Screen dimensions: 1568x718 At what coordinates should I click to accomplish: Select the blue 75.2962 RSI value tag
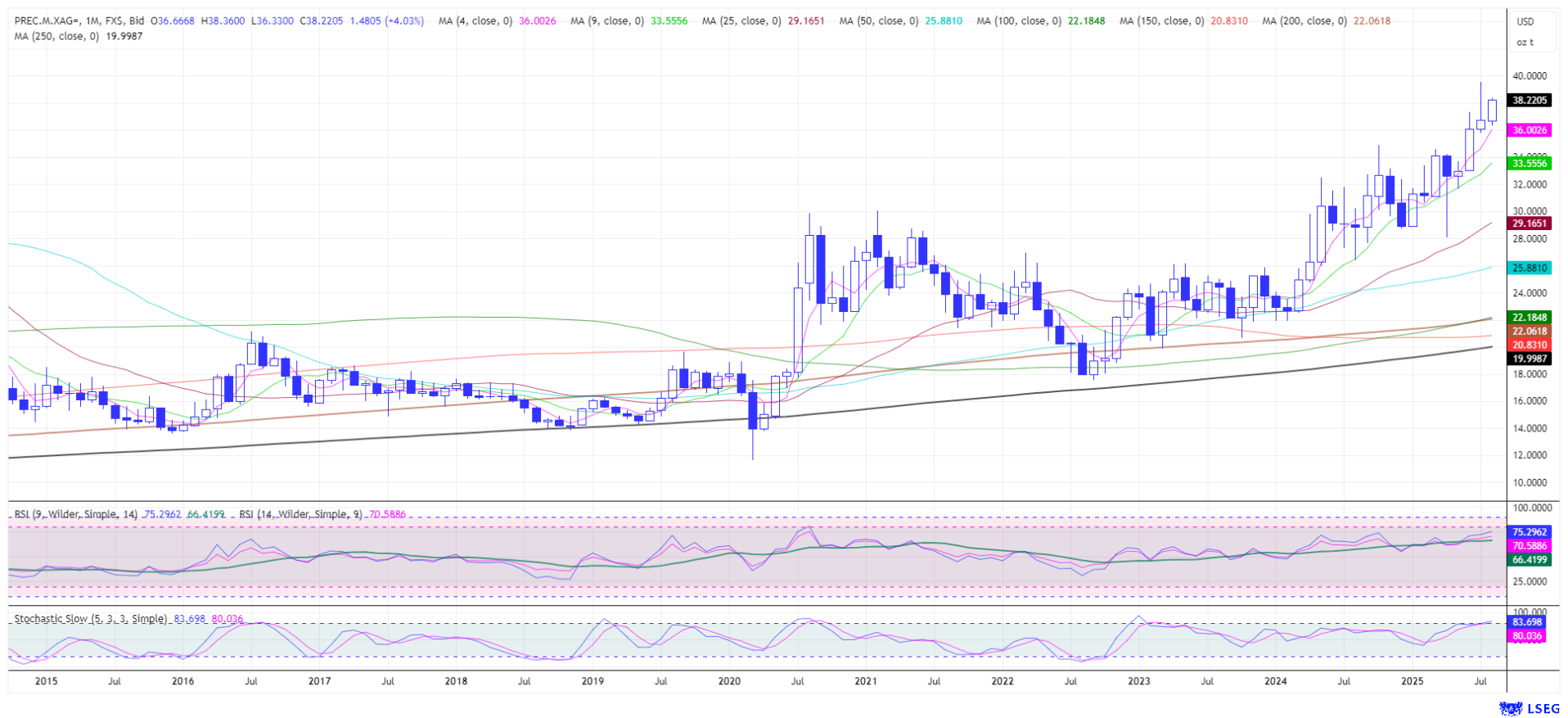pyautogui.click(x=1529, y=531)
